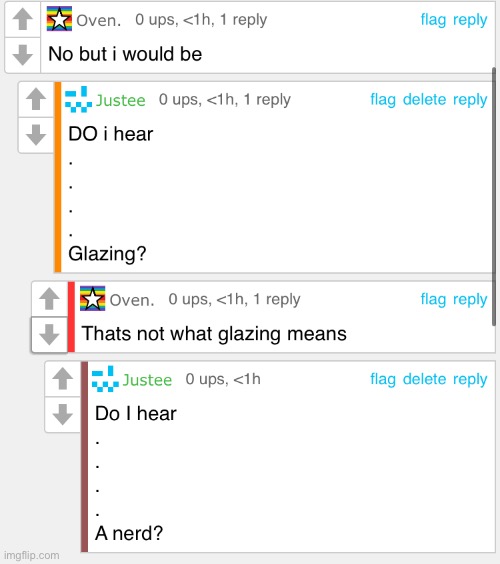Open Oven's rainbow star avatar on top comment

click(59, 19)
